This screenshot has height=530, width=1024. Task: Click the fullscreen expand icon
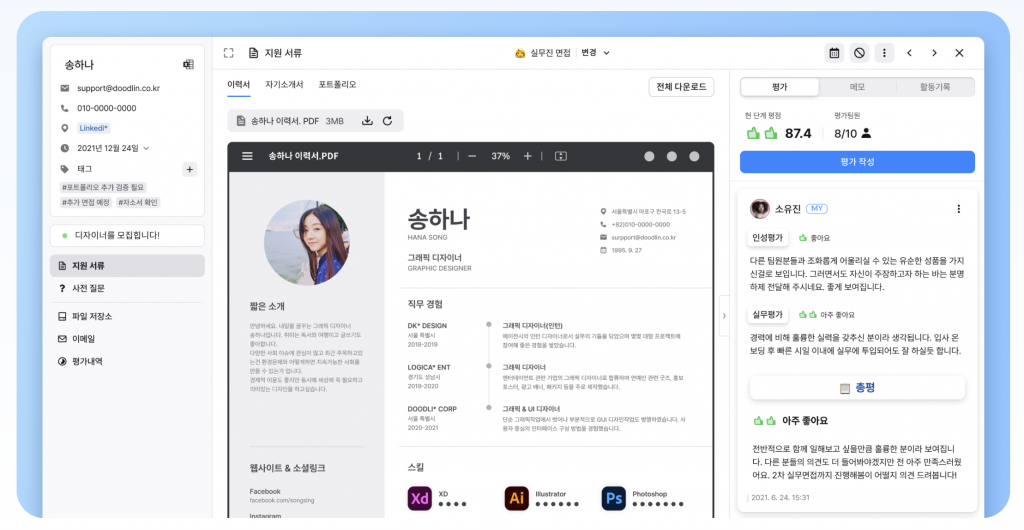(229, 53)
